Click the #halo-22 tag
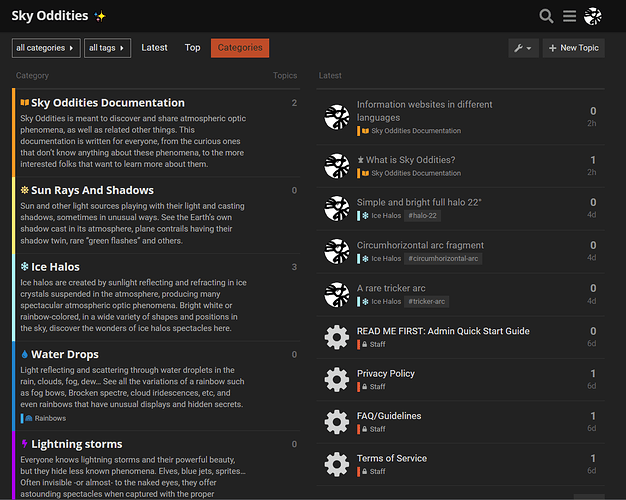 [x=422, y=216]
